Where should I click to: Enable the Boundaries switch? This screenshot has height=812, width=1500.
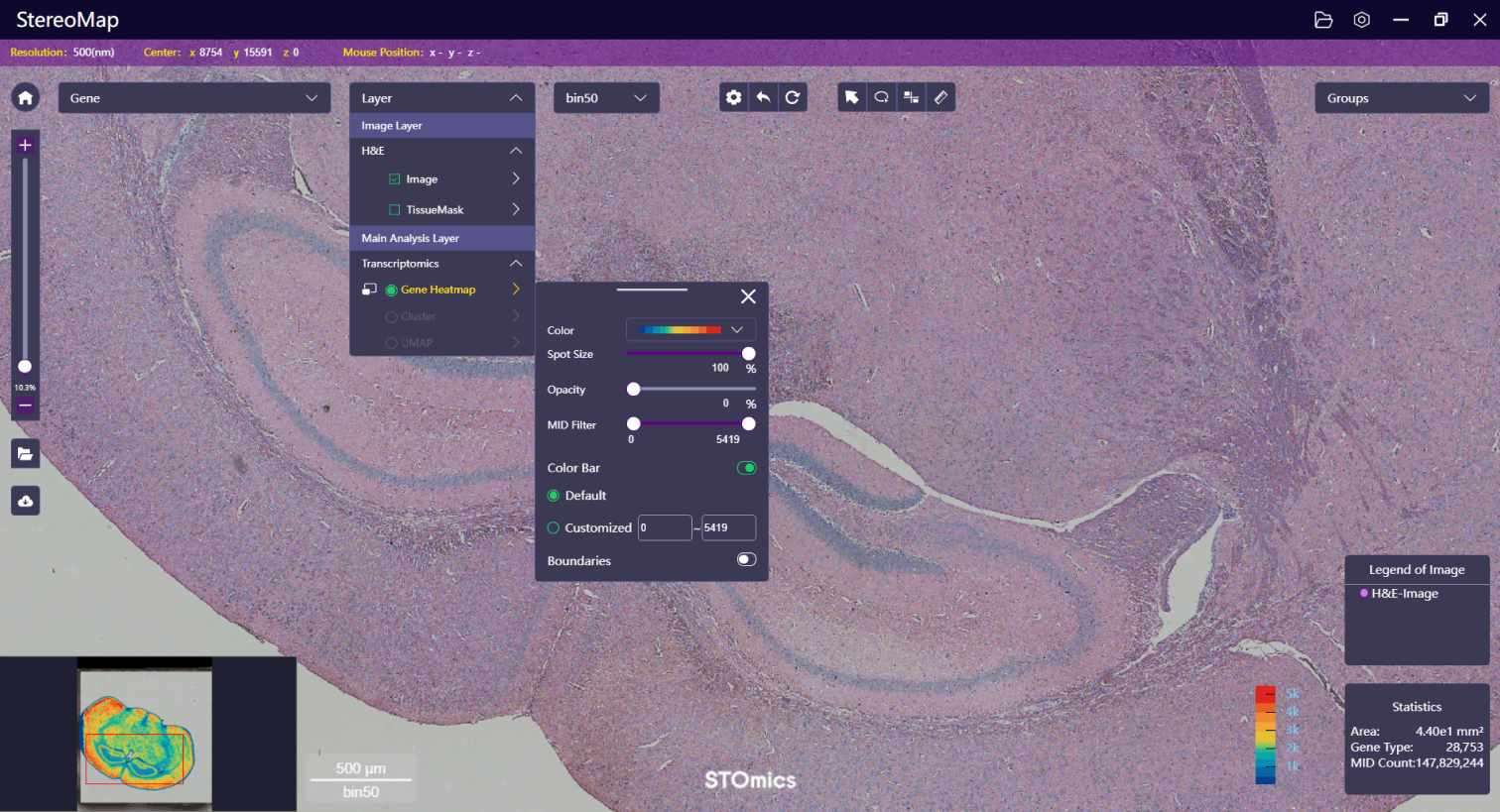746,560
